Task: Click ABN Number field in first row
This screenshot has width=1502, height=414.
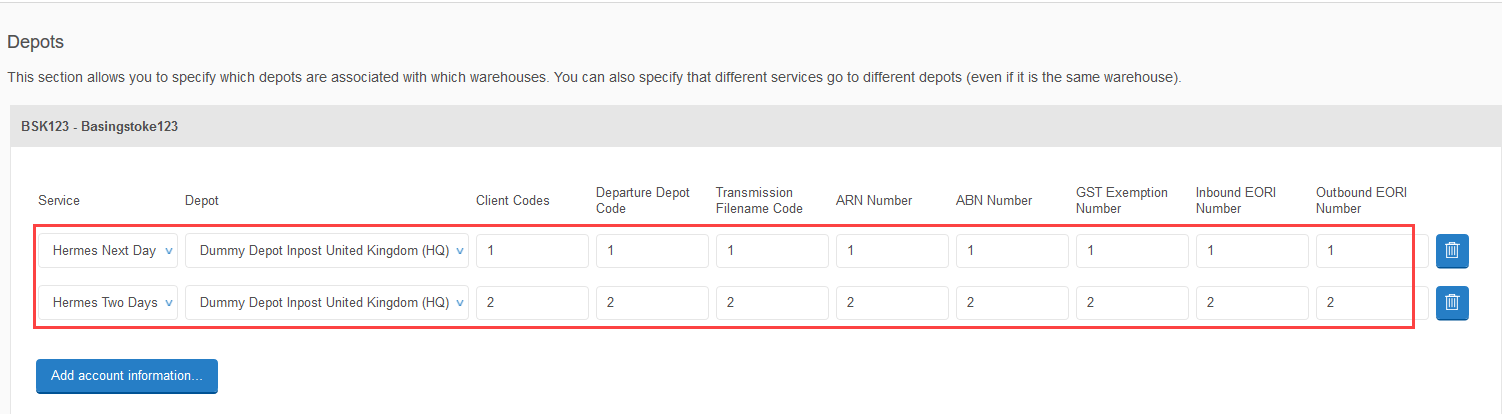Action: tap(1012, 251)
